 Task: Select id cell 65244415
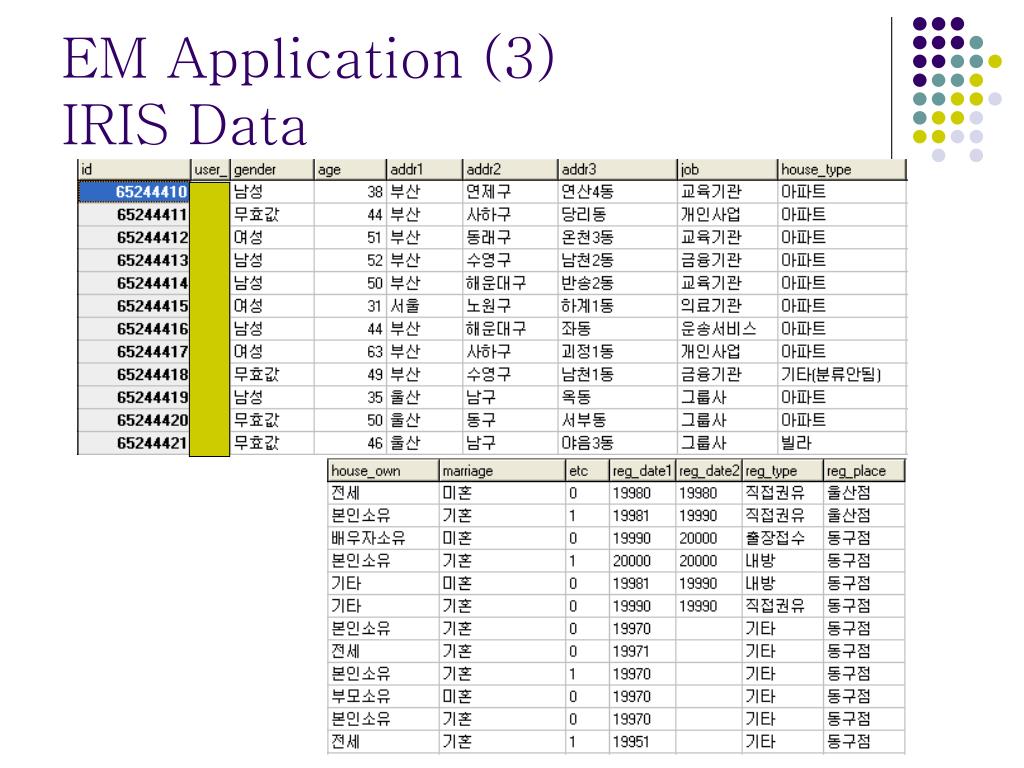point(134,306)
